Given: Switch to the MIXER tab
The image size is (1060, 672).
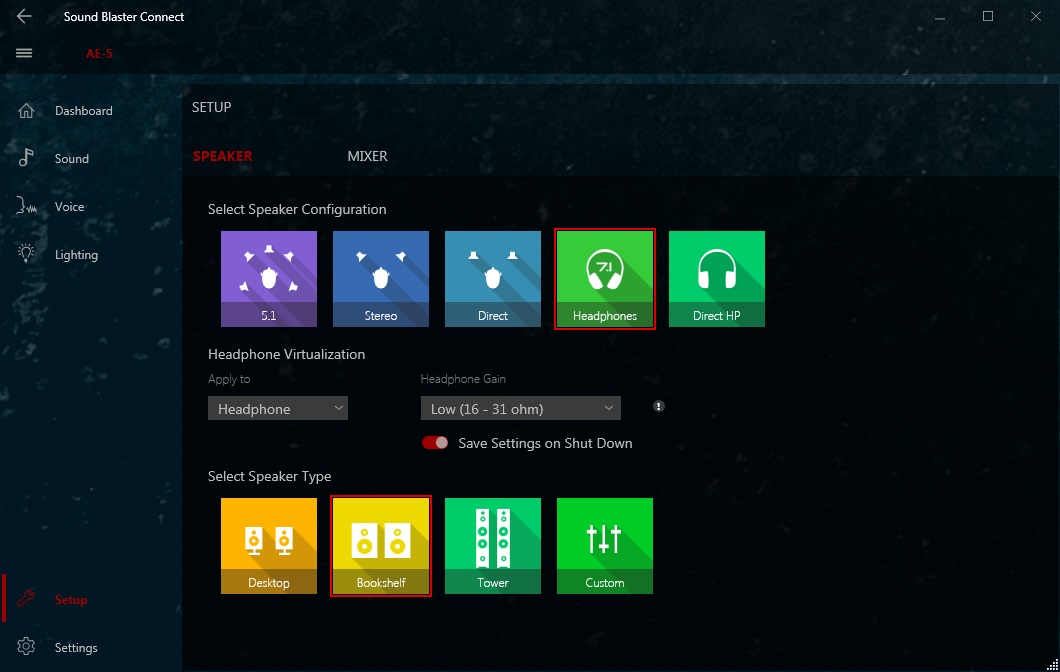Looking at the screenshot, I should tap(367, 156).
